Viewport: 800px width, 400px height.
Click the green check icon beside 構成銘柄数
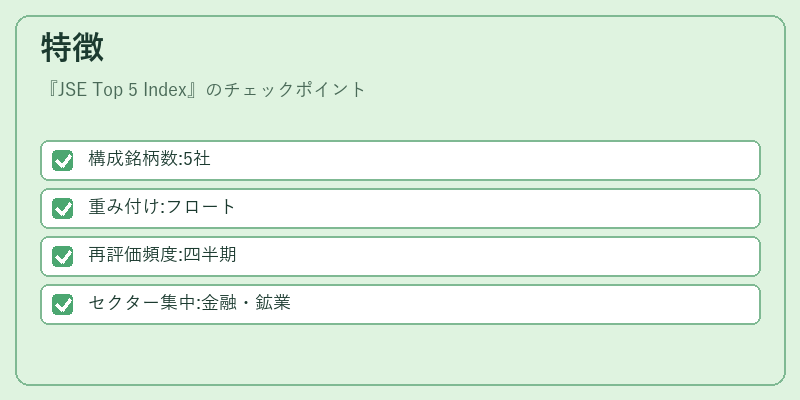[63, 160]
